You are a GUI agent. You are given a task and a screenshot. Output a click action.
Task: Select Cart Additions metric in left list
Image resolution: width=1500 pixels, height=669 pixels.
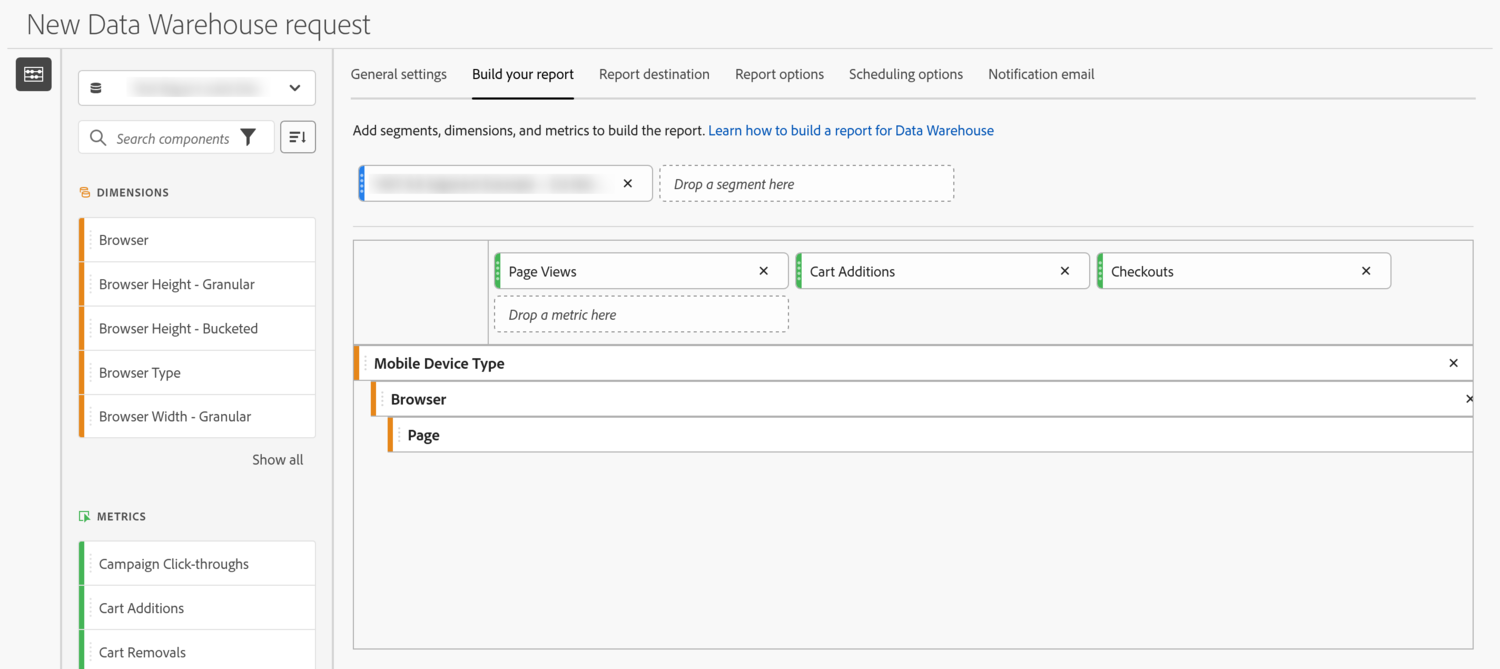[197, 608]
